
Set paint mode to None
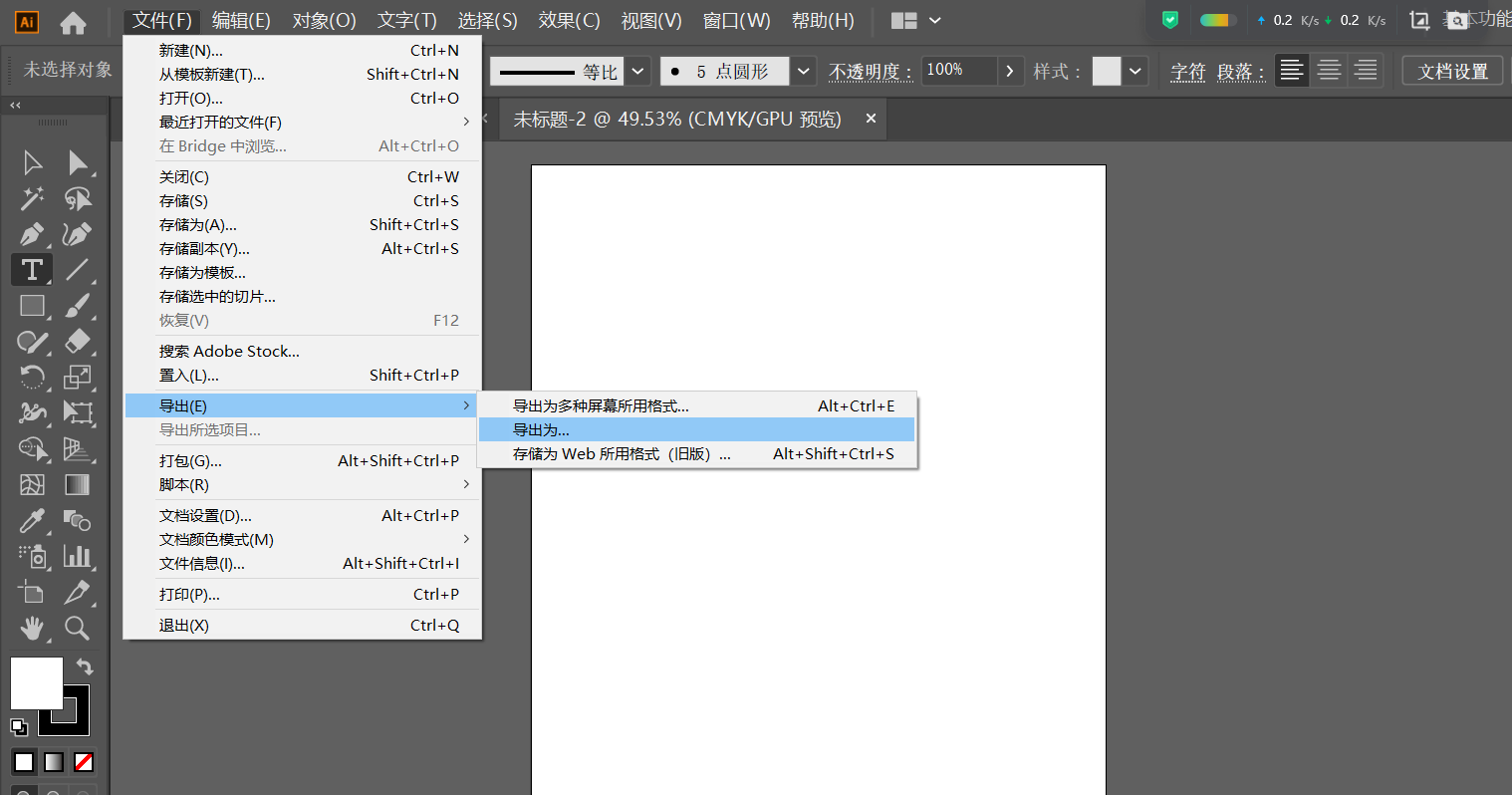click(84, 762)
